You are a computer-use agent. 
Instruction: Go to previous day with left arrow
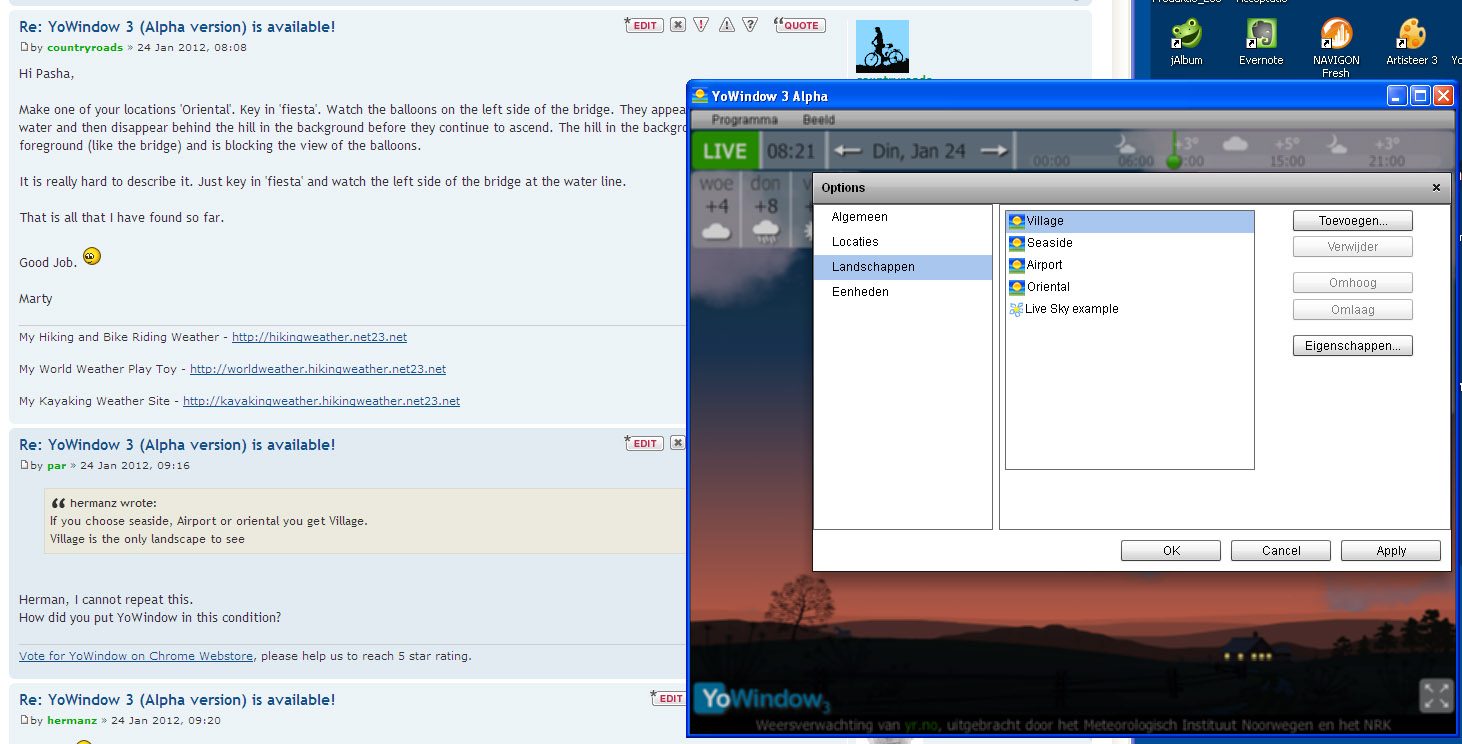847,151
